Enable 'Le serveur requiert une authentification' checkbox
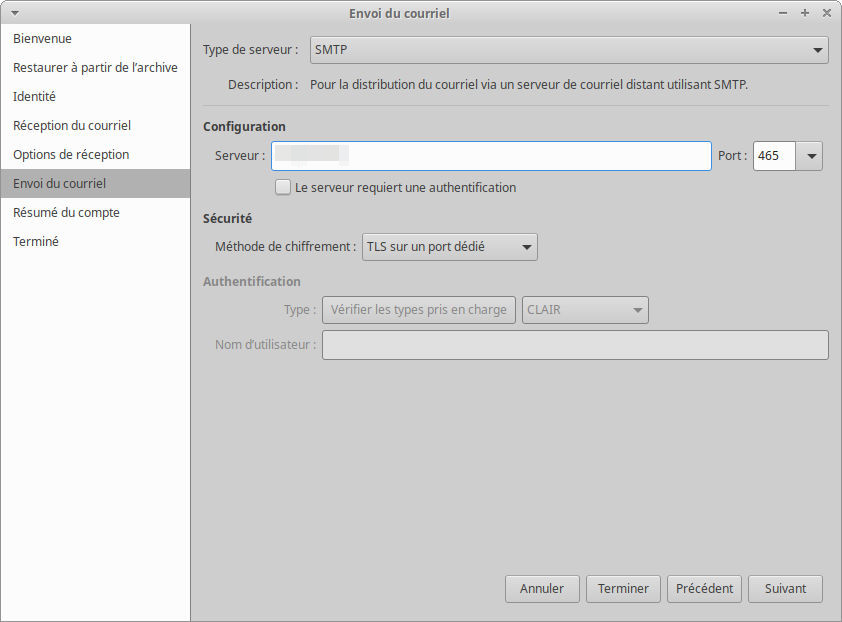This screenshot has height=622, width=842. pos(284,187)
